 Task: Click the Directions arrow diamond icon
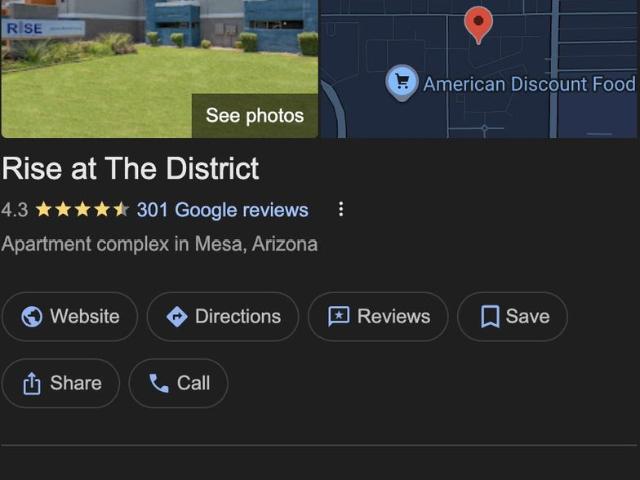(x=177, y=316)
